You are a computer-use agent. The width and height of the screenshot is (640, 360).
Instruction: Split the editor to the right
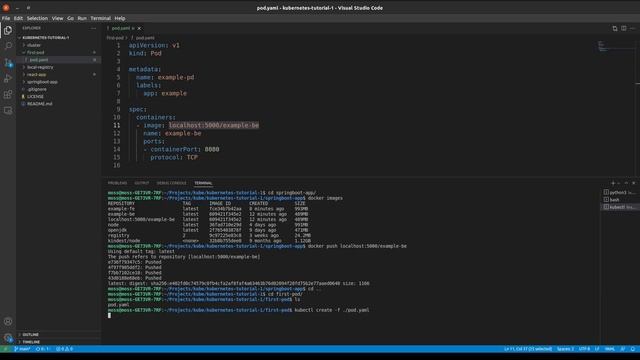coord(624,28)
